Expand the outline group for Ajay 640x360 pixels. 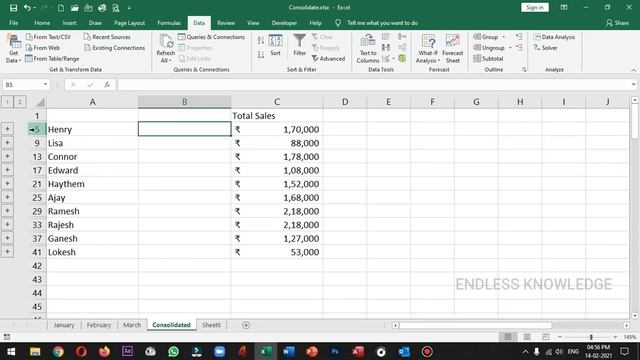(x=7, y=197)
